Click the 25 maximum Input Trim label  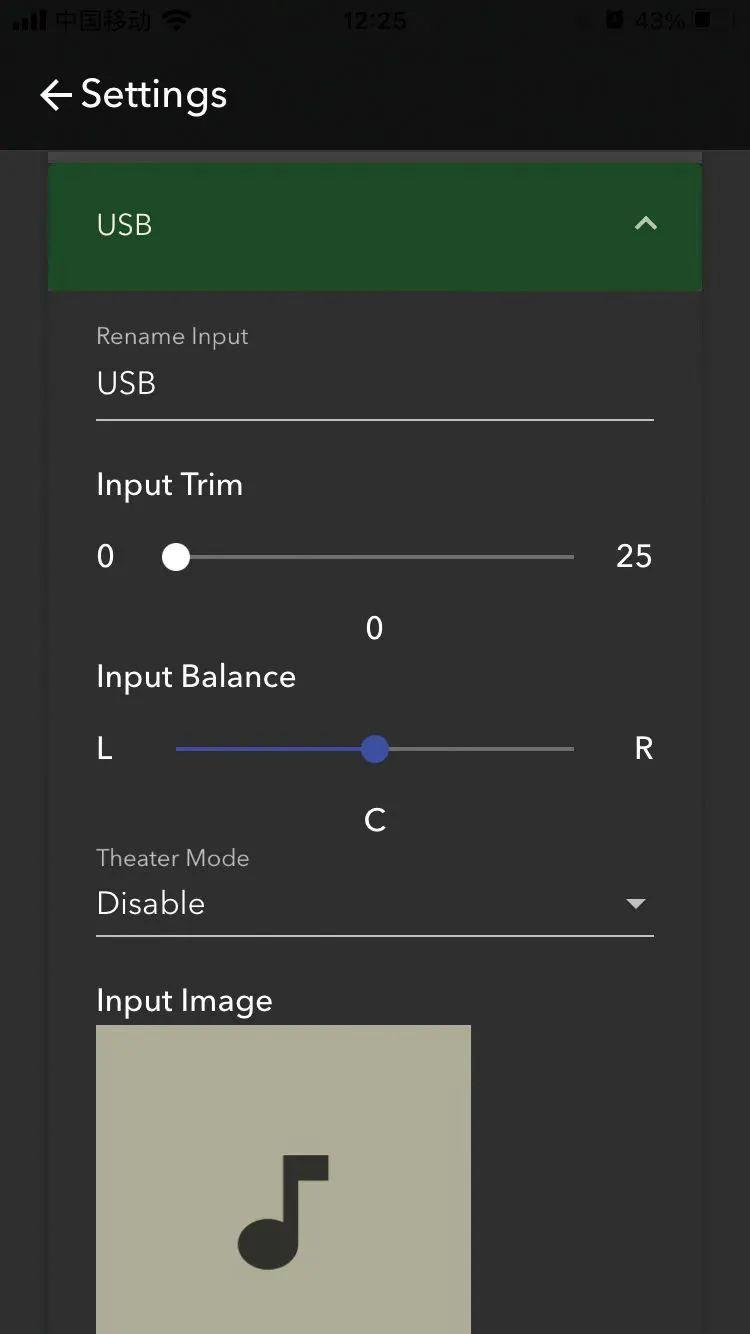pyautogui.click(x=634, y=557)
